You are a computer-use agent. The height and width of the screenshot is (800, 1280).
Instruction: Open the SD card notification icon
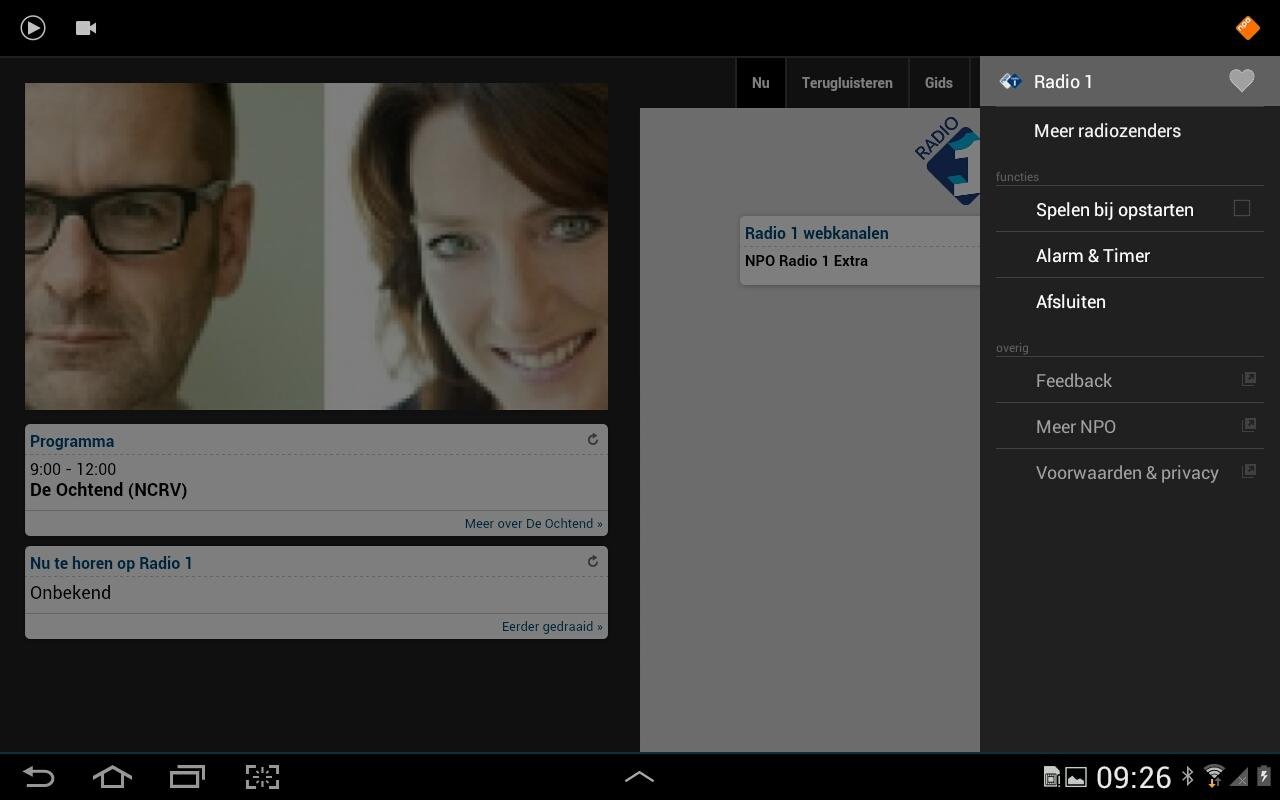pos(1051,777)
